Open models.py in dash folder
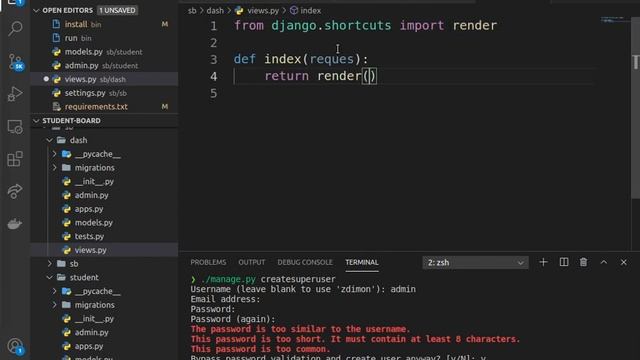 104,223
